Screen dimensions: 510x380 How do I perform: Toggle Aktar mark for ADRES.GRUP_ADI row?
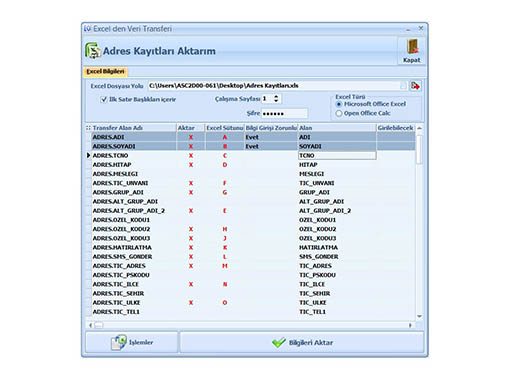[x=191, y=192]
